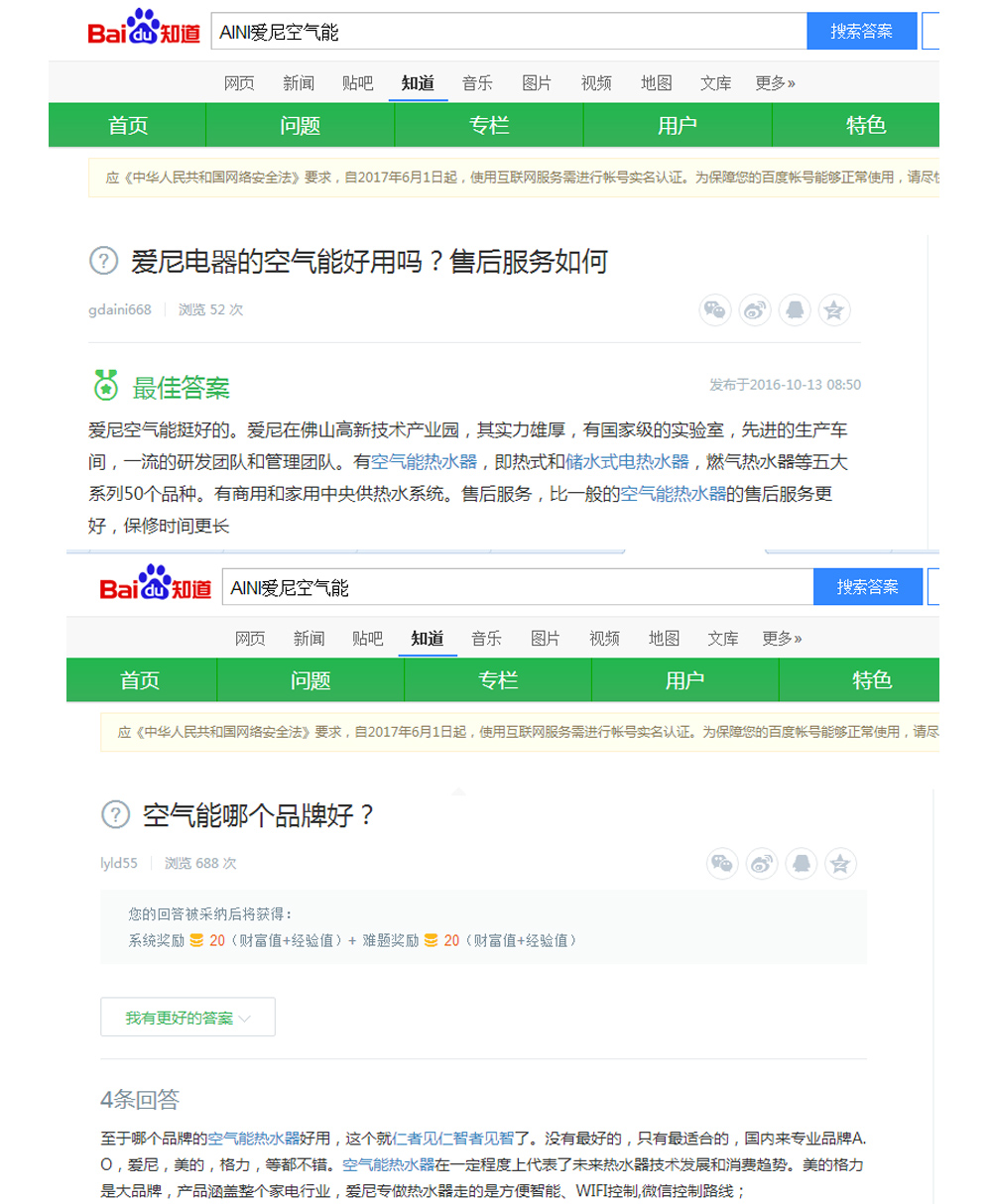Click network security law notice in lower page
Viewport: 992px width, 1204px height.
[520, 733]
